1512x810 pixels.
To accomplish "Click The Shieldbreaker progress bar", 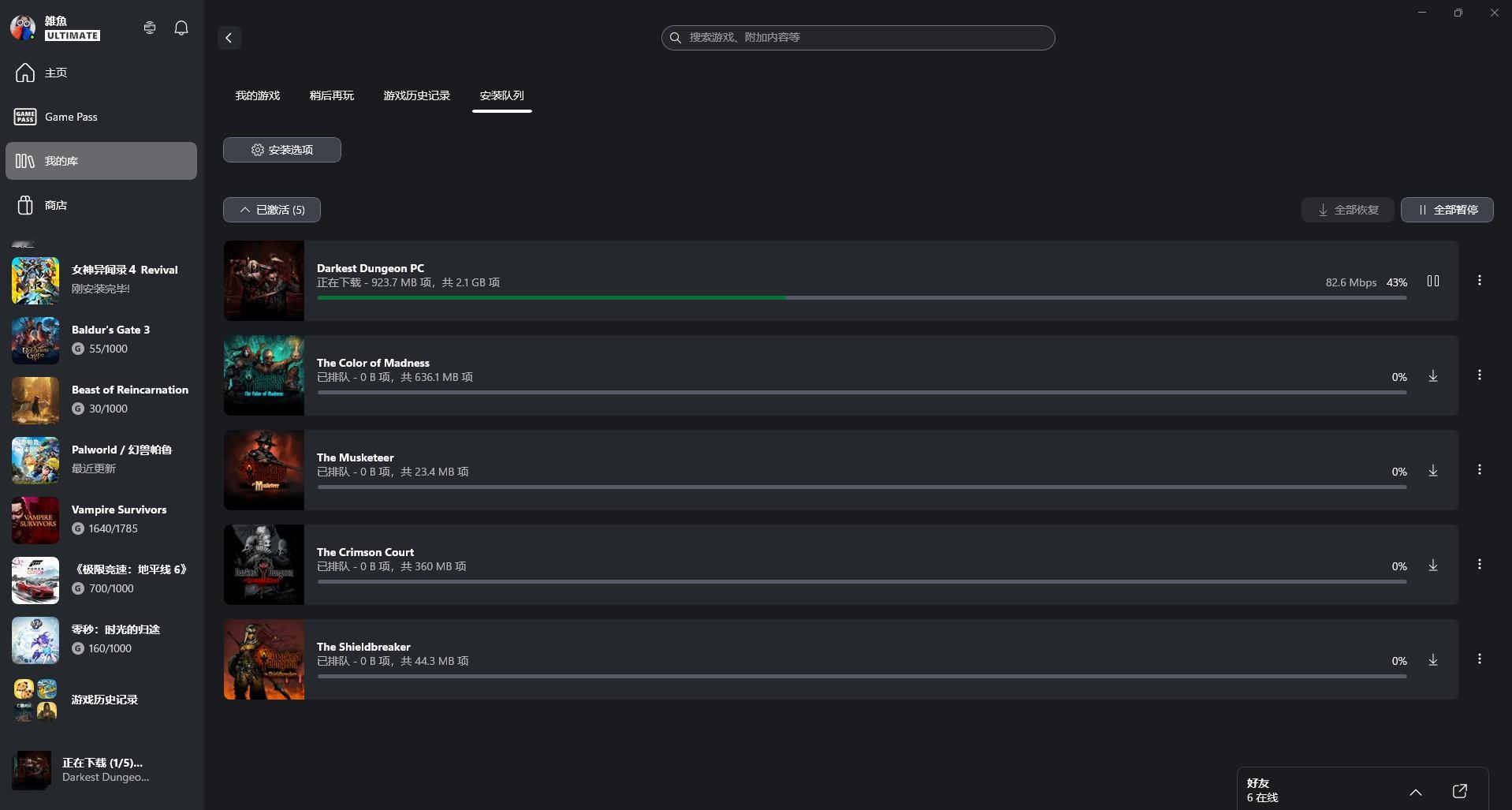I will 862,676.
